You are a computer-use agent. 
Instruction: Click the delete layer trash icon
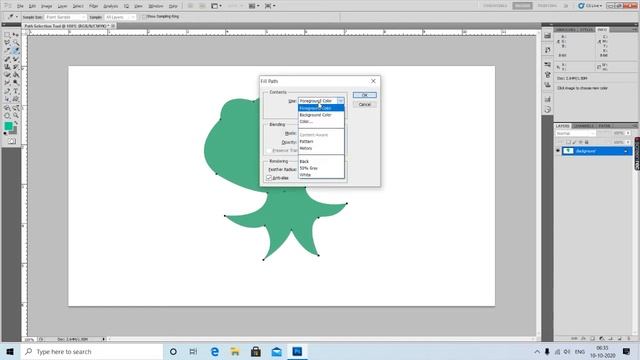[x=629, y=339]
